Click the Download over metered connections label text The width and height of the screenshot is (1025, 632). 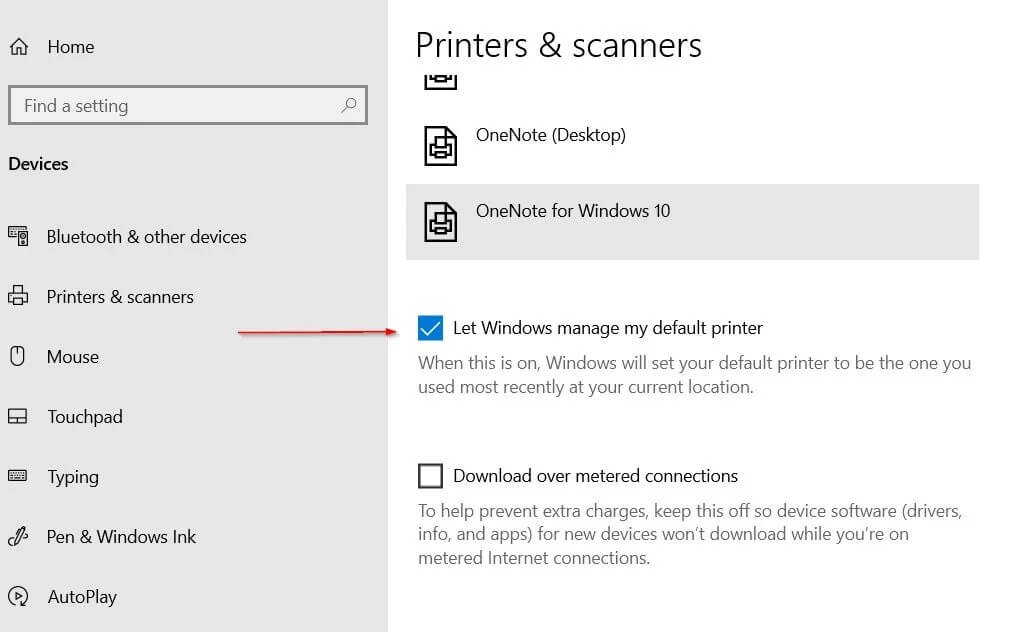click(x=595, y=476)
